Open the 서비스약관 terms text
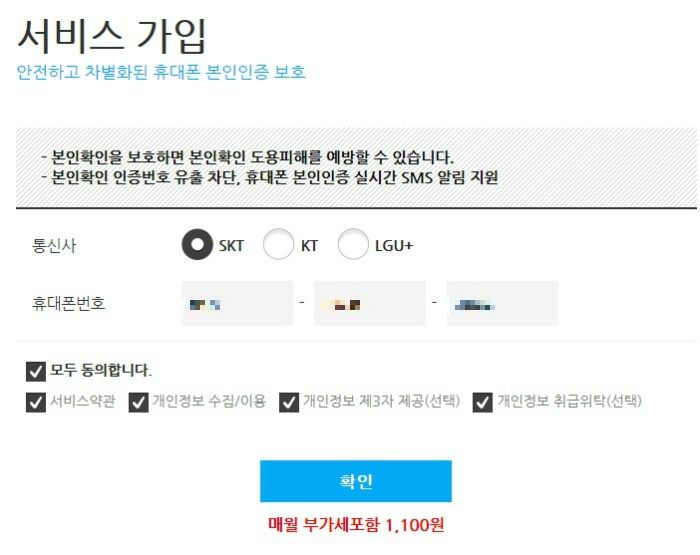This screenshot has height=555, width=700. click(83, 401)
